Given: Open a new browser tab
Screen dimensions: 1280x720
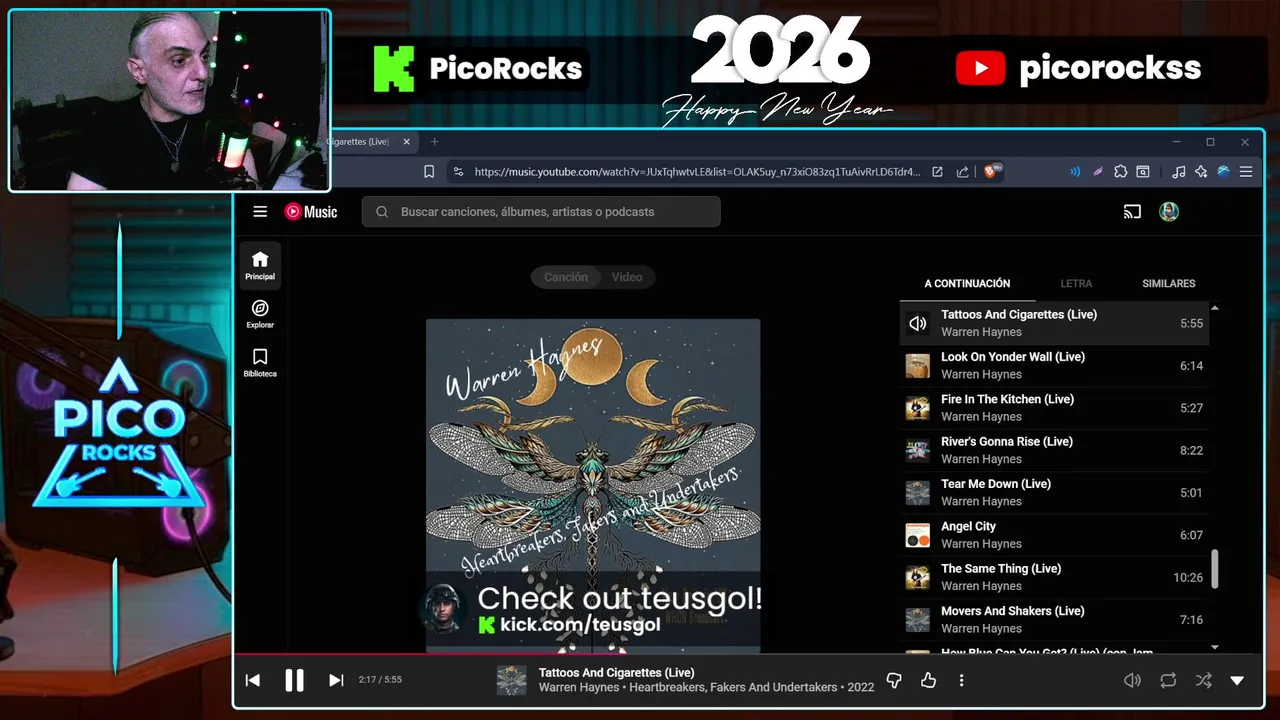Looking at the screenshot, I should pos(434,142).
